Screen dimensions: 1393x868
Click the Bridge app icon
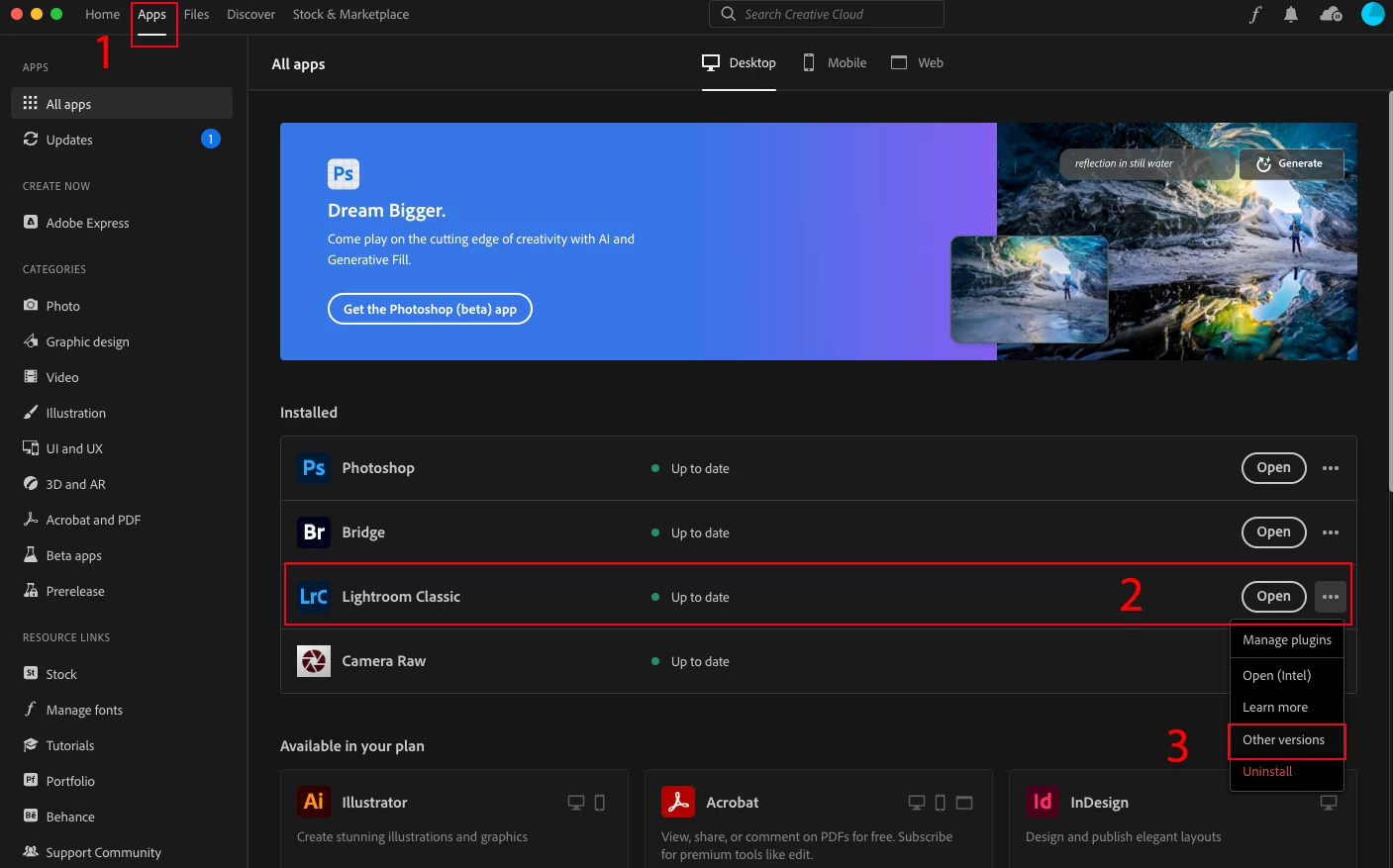pos(314,532)
